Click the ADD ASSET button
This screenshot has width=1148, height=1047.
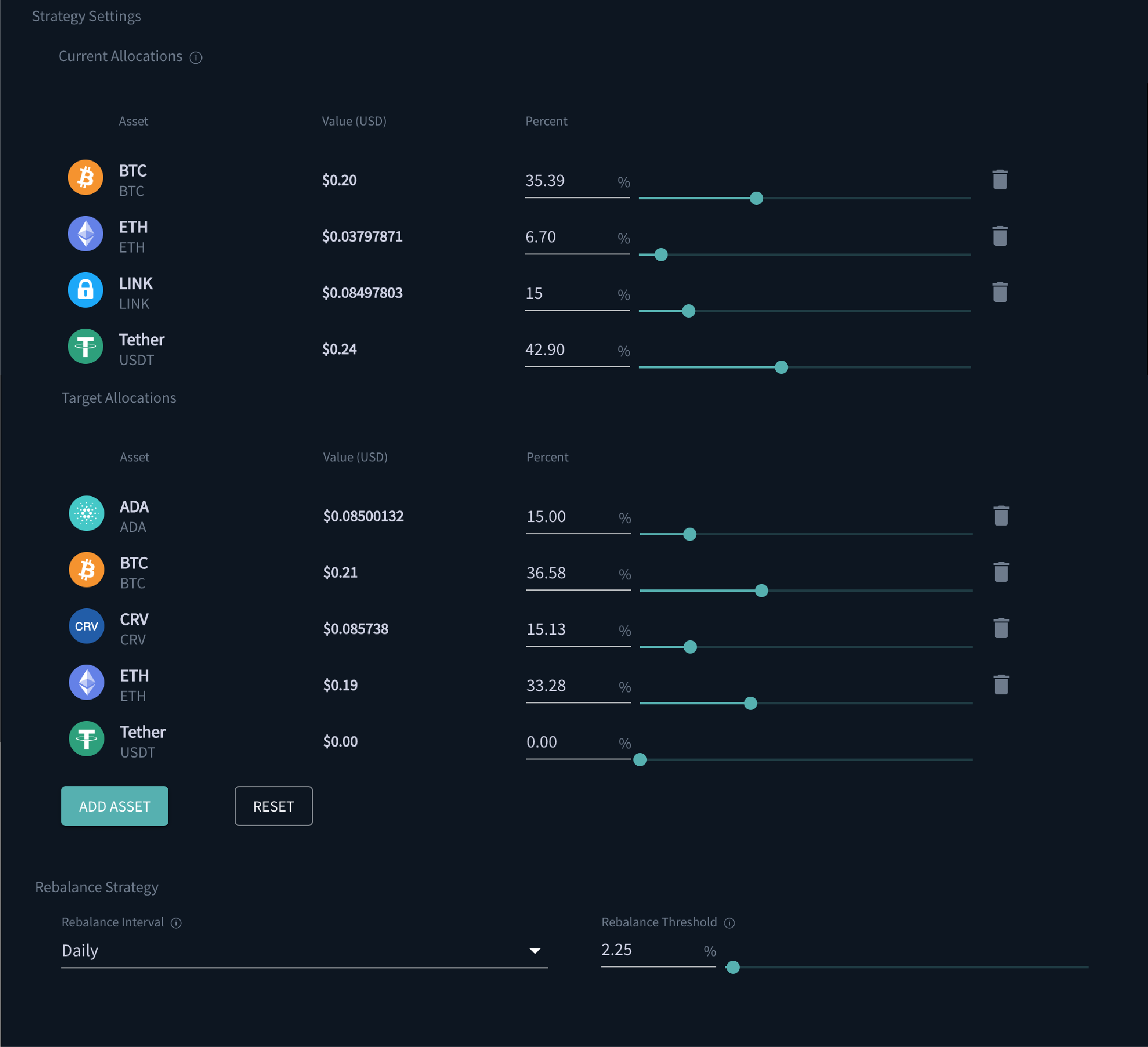tap(115, 806)
